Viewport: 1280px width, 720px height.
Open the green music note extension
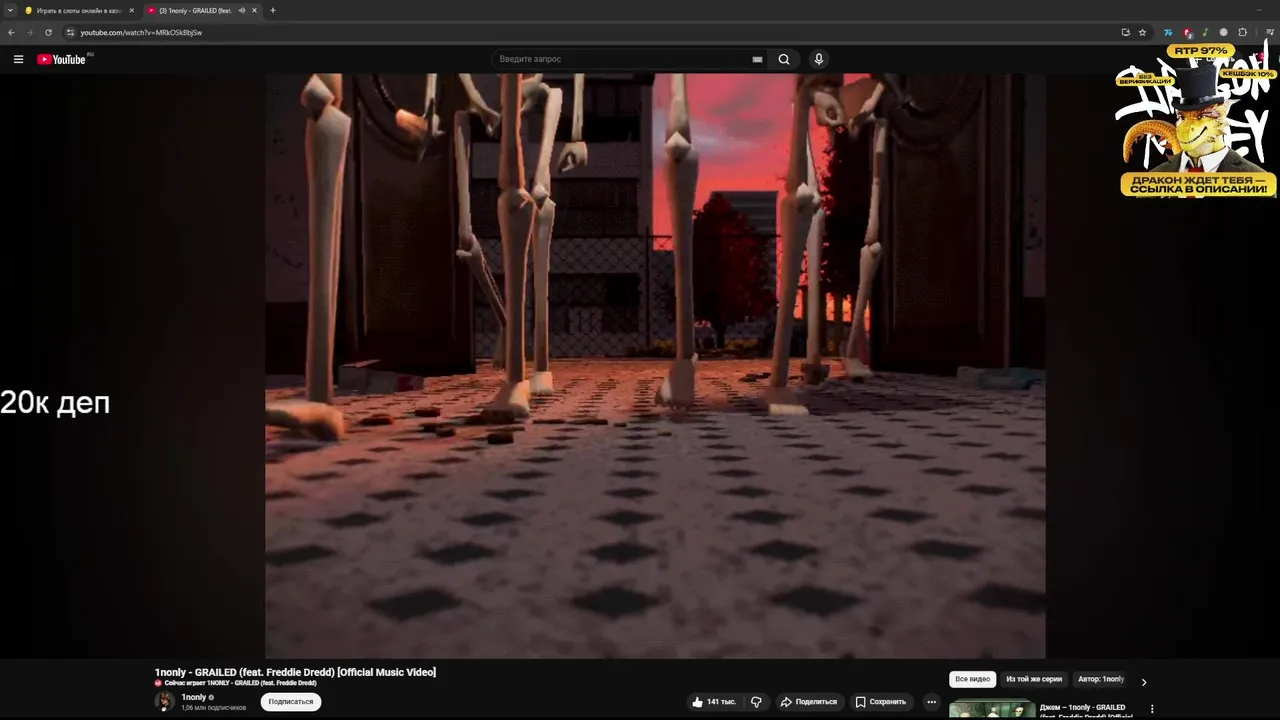[x=1205, y=32]
